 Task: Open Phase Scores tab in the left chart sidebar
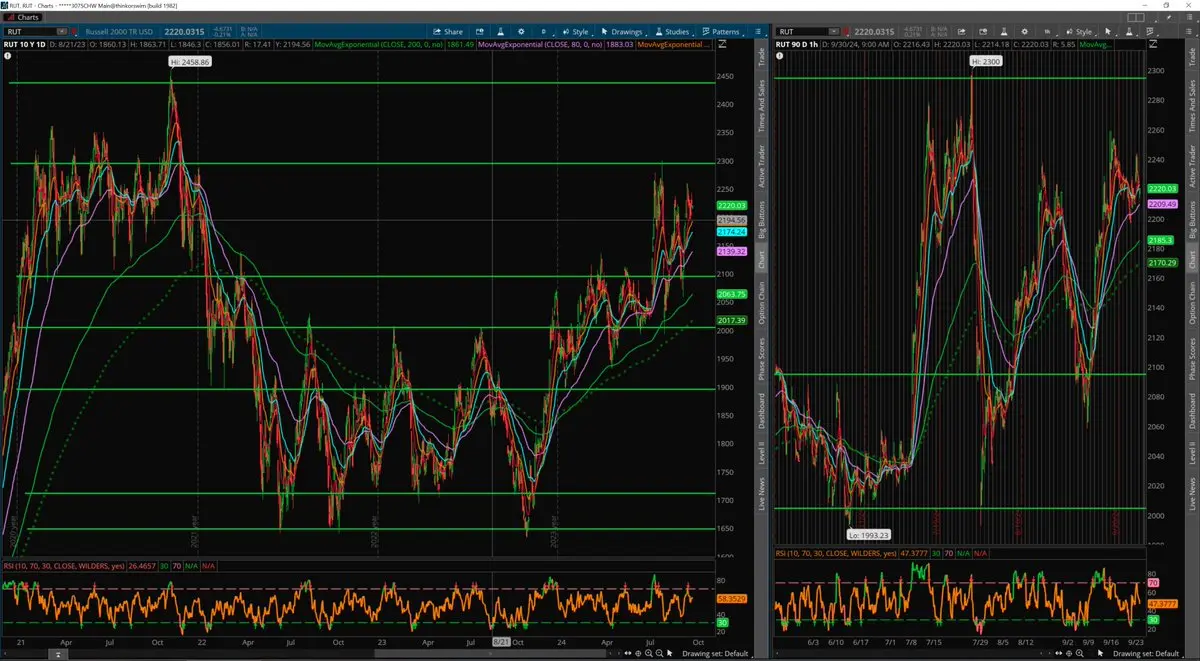pos(761,359)
